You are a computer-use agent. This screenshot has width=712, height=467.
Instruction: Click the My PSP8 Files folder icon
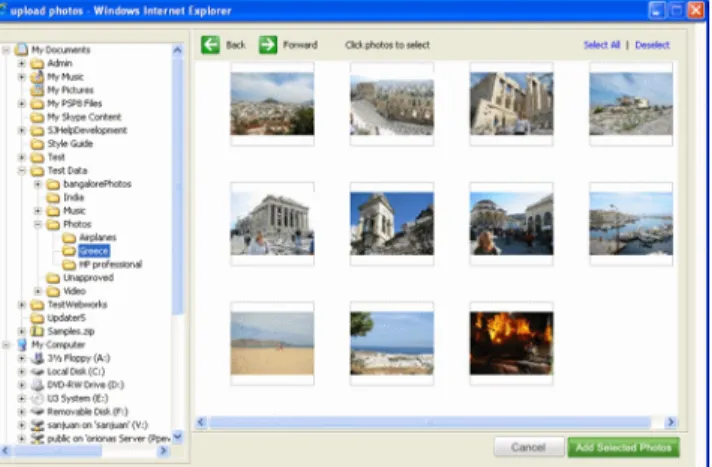(x=37, y=104)
